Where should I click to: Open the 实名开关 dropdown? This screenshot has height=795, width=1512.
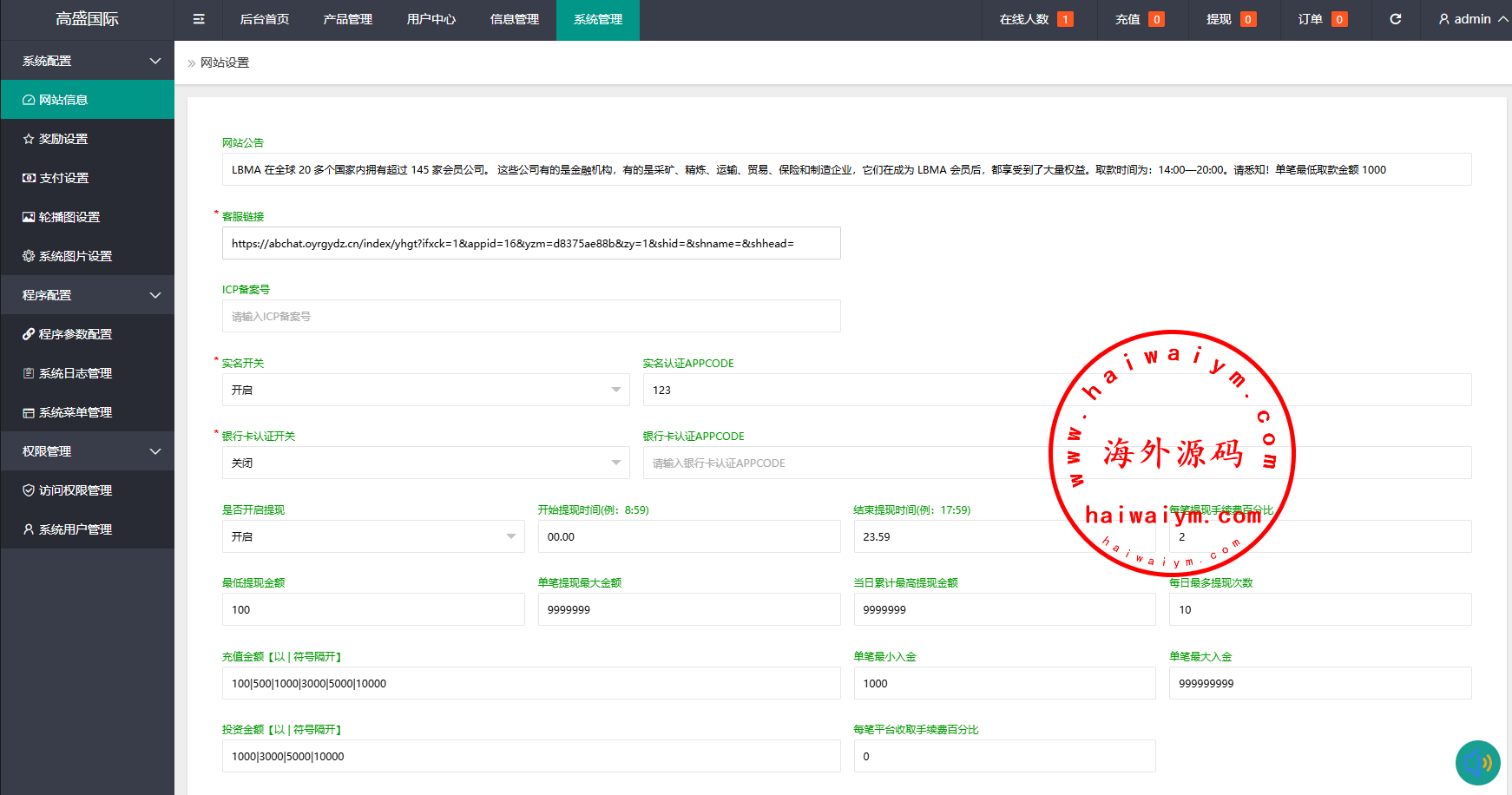click(425, 390)
